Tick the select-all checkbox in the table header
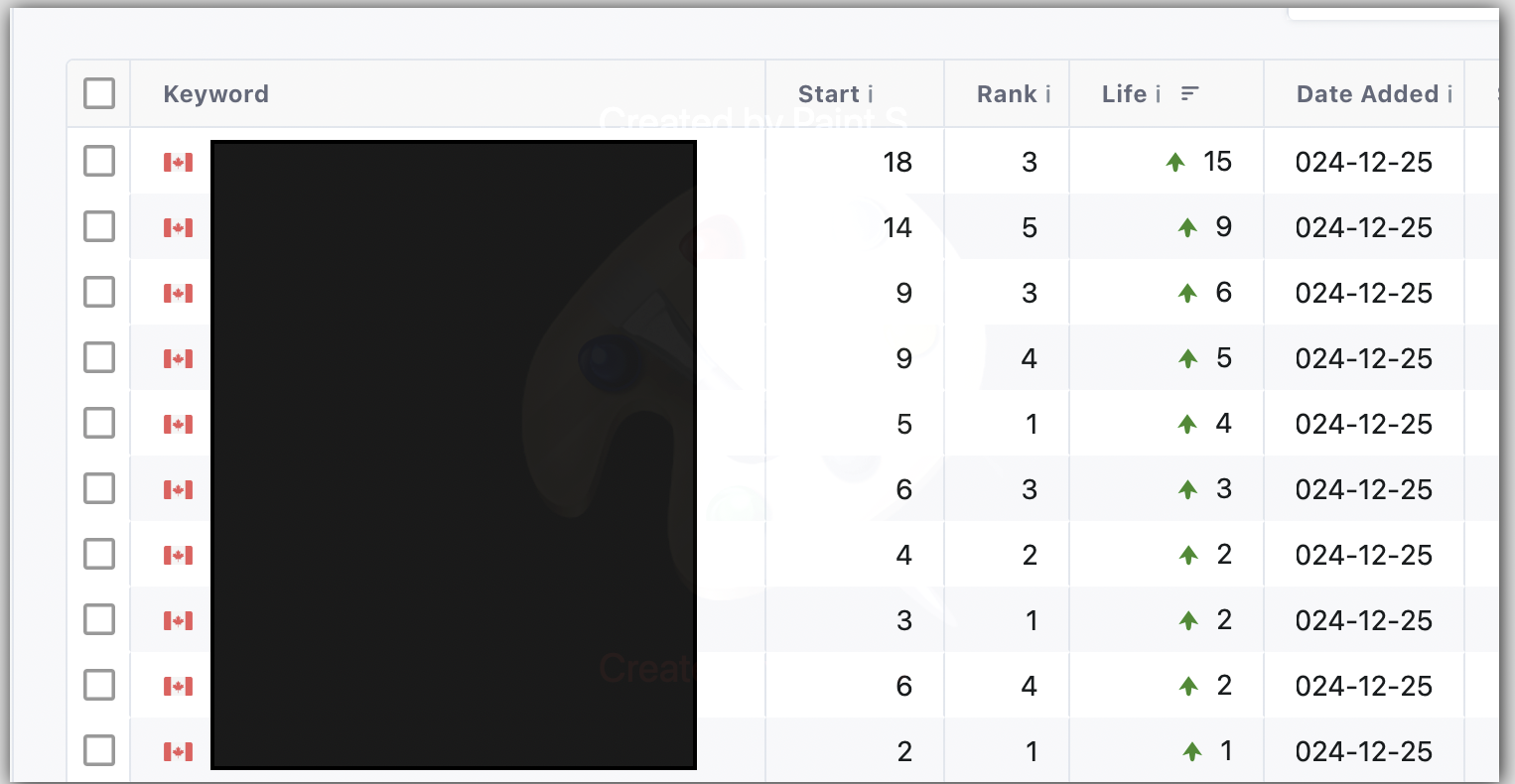The height and width of the screenshot is (784, 1515). (99, 94)
